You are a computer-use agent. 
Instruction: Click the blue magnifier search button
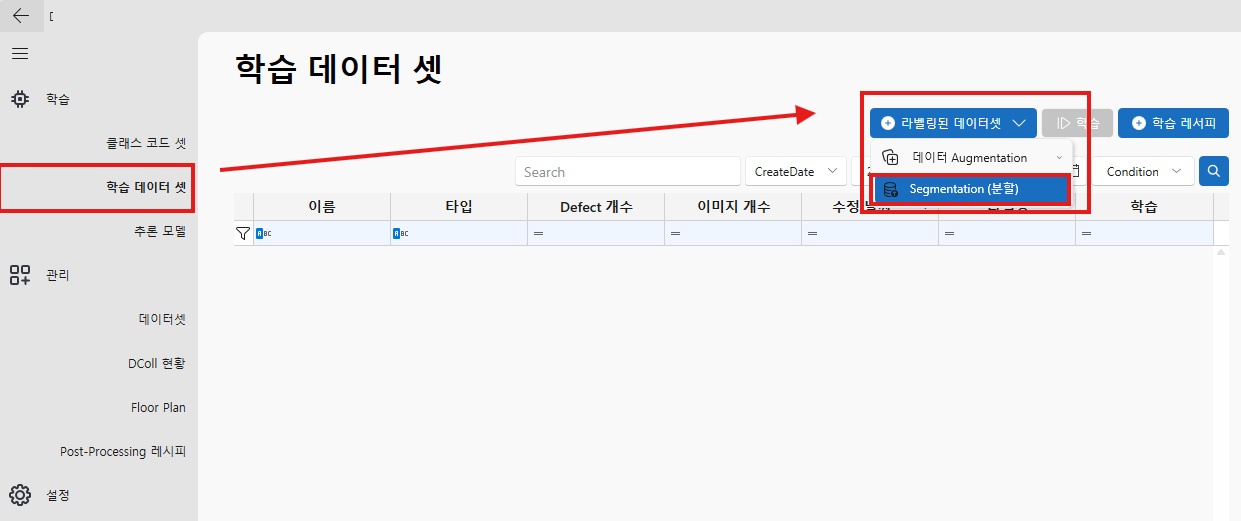coord(1214,171)
